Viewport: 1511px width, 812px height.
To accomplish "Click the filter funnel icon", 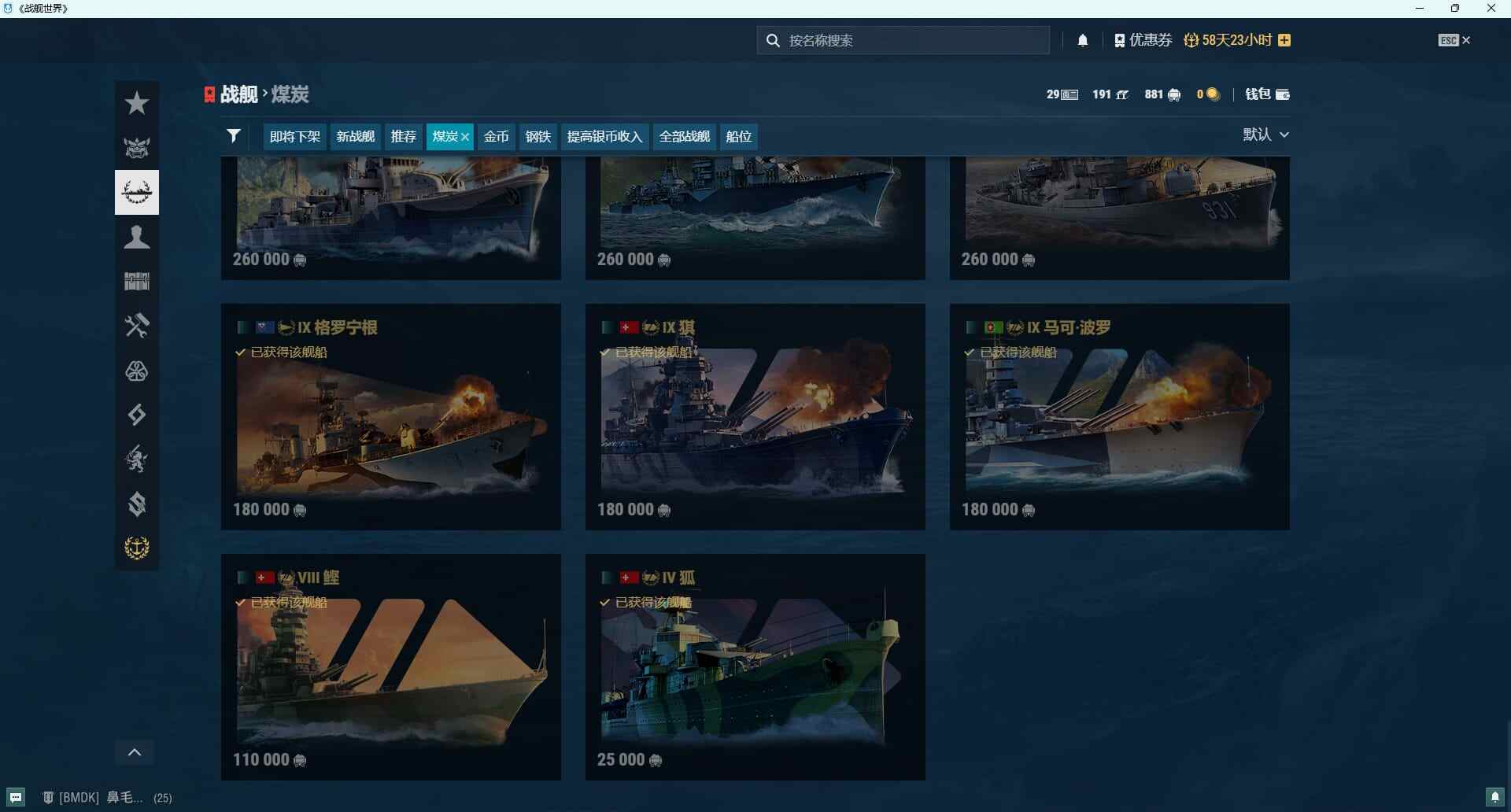I will 234,136.
